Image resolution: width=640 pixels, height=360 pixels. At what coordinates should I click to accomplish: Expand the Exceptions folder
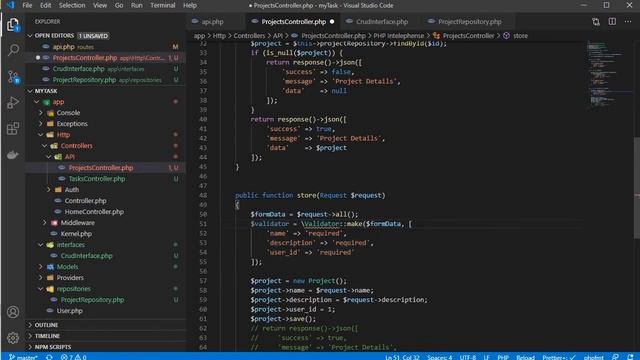41,124
